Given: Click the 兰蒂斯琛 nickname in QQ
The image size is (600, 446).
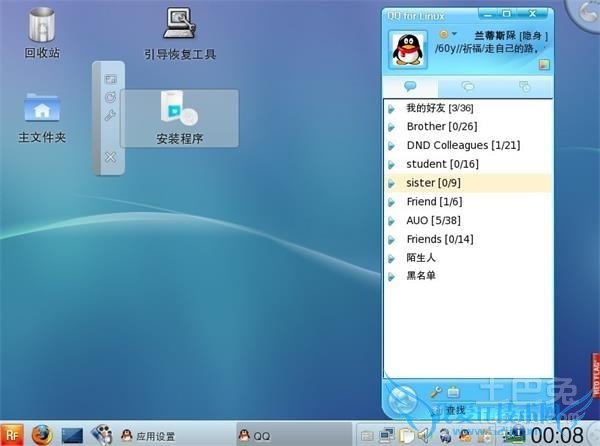Looking at the screenshot, I should coord(495,36).
